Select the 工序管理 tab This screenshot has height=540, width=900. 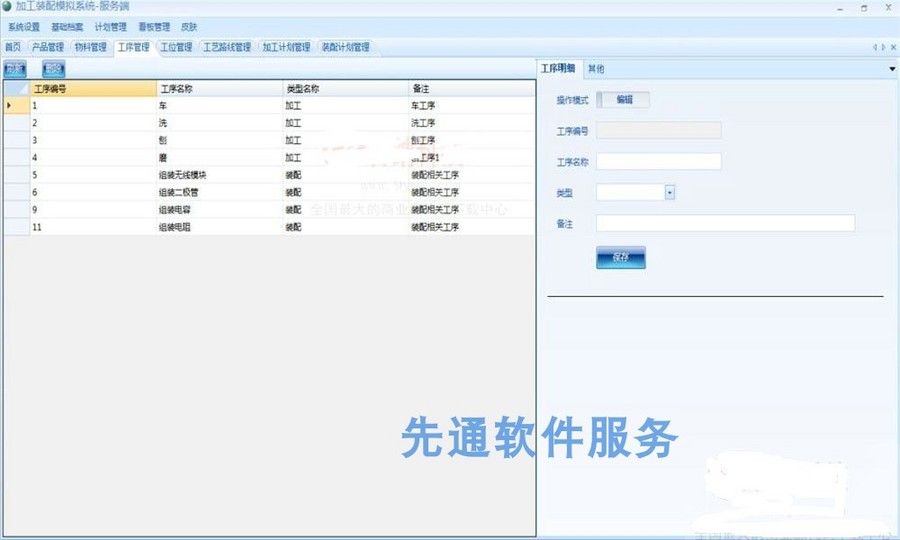[x=134, y=47]
